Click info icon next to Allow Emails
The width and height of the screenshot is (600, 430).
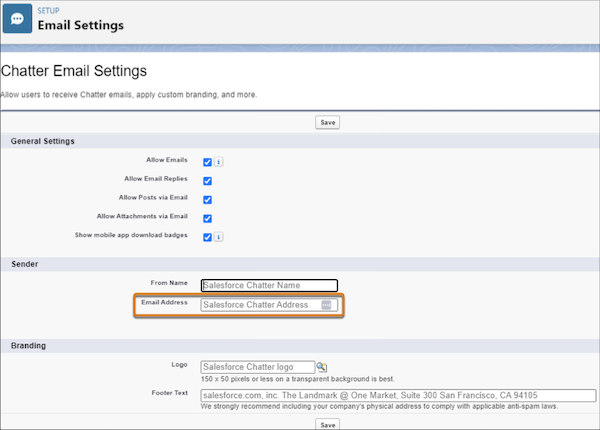click(x=219, y=162)
